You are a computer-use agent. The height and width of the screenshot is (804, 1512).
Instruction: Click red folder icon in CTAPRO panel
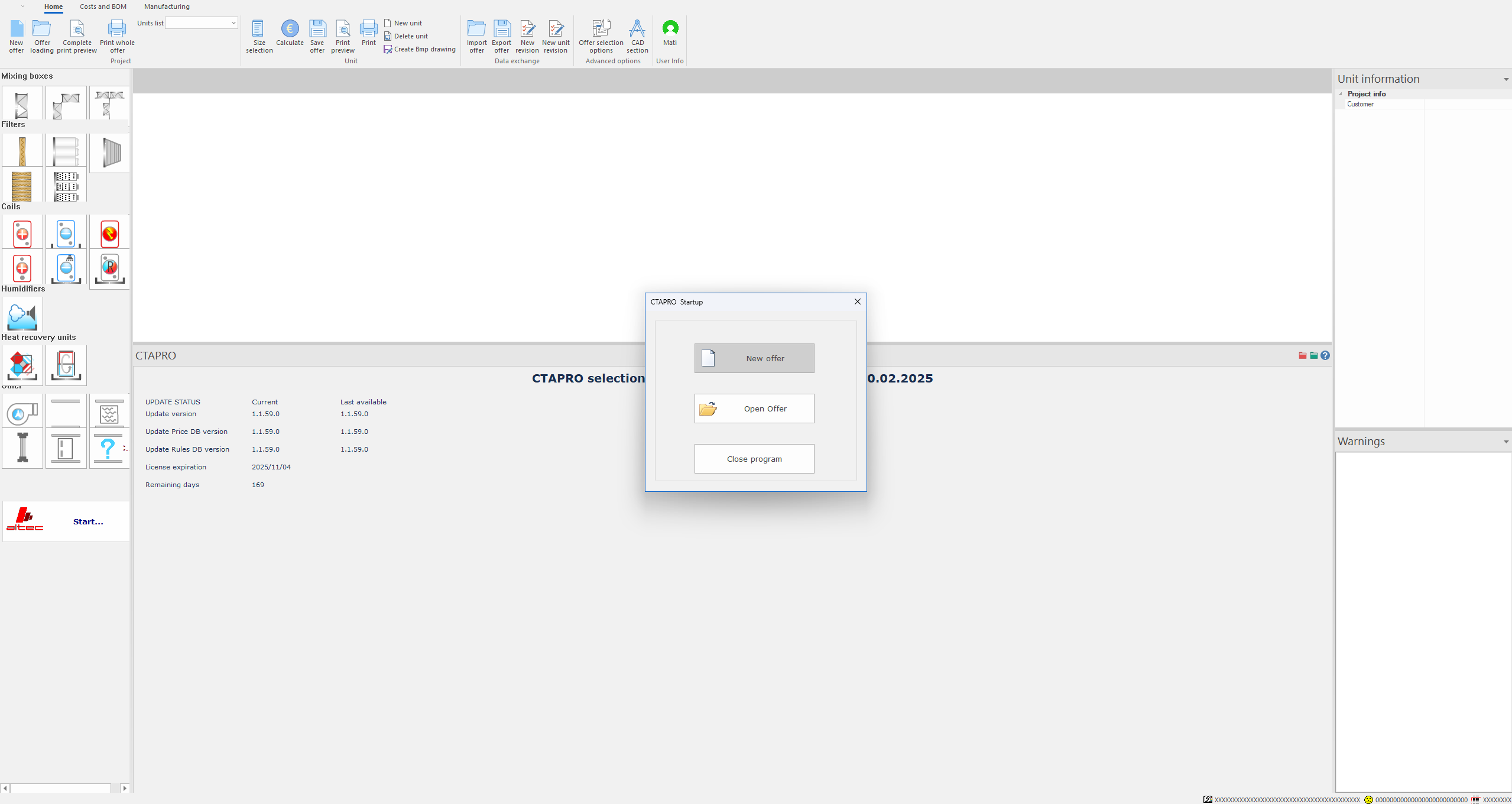[x=1302, y=355]
